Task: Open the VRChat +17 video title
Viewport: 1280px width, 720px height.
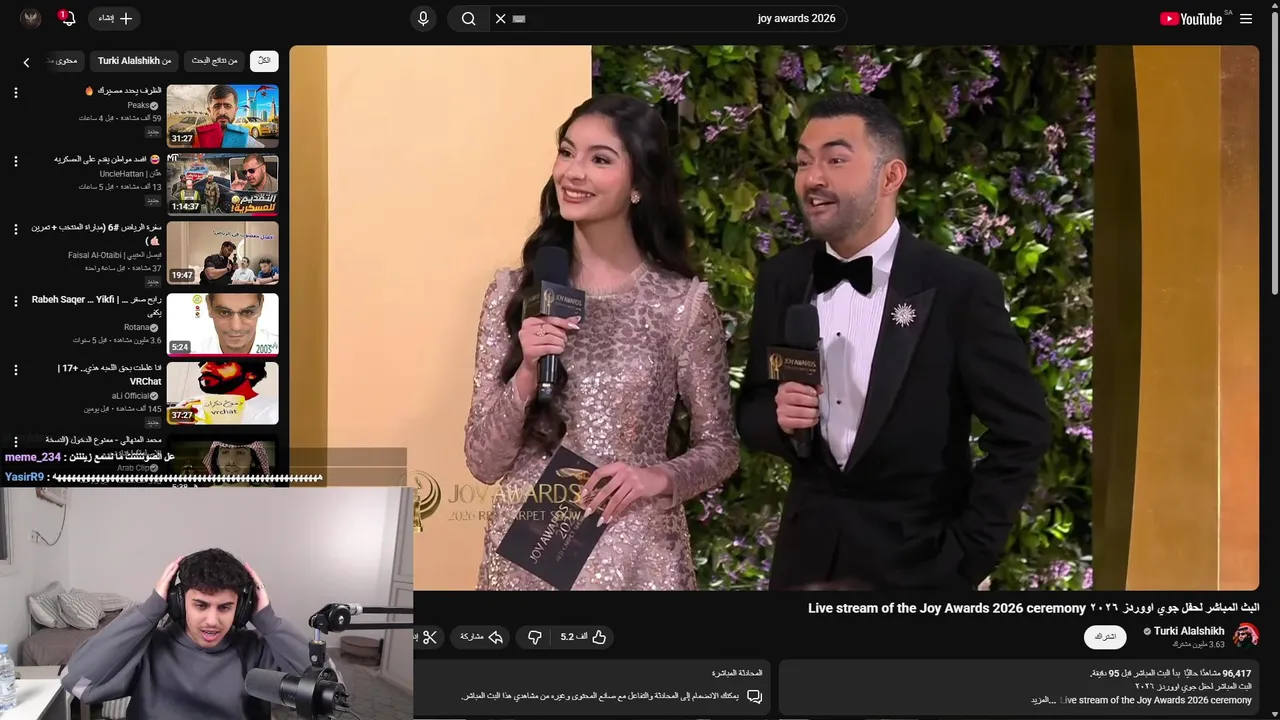Action: coord(109,375)
